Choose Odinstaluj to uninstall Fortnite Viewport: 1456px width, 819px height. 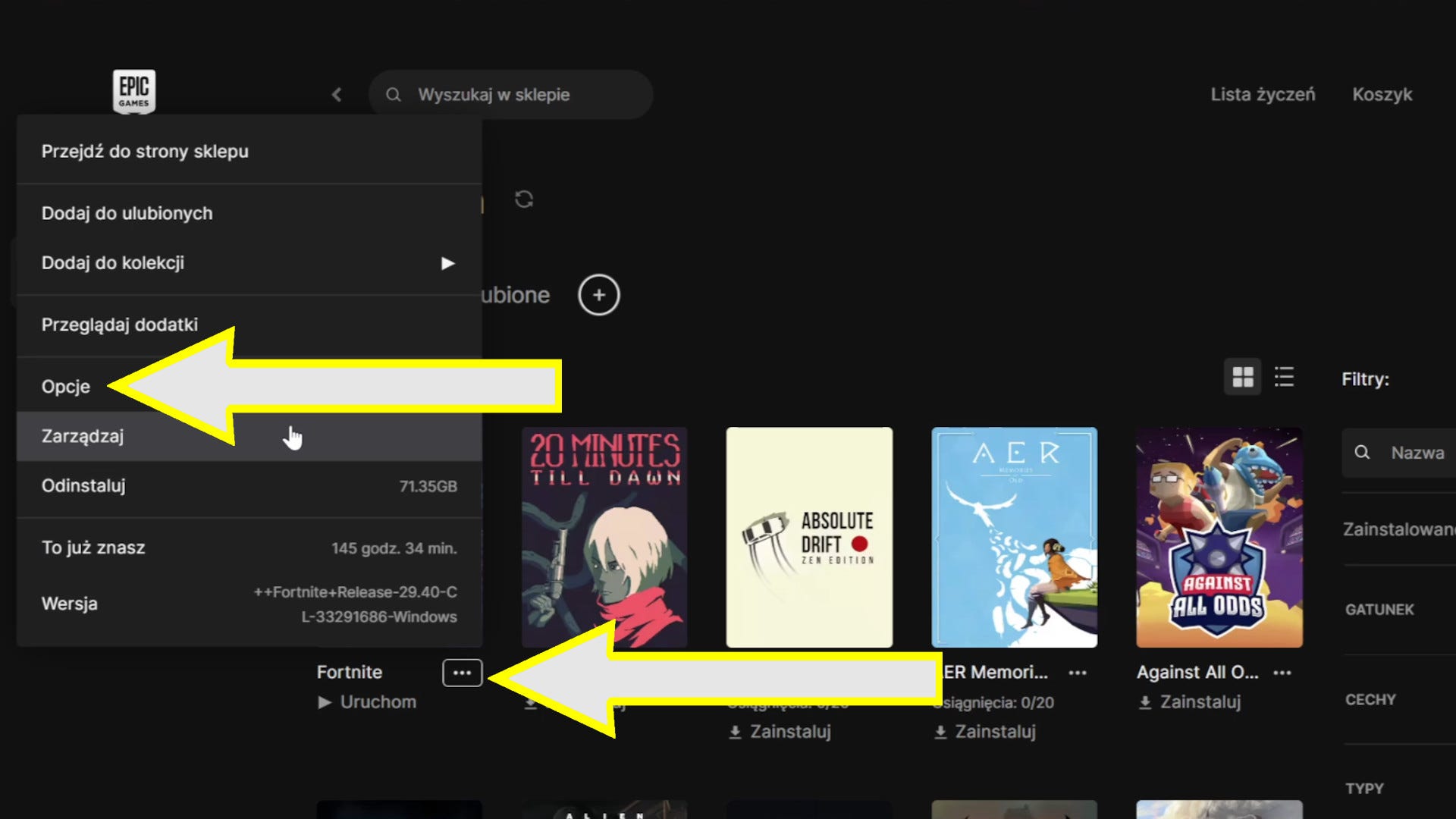[x=249, y=486]
